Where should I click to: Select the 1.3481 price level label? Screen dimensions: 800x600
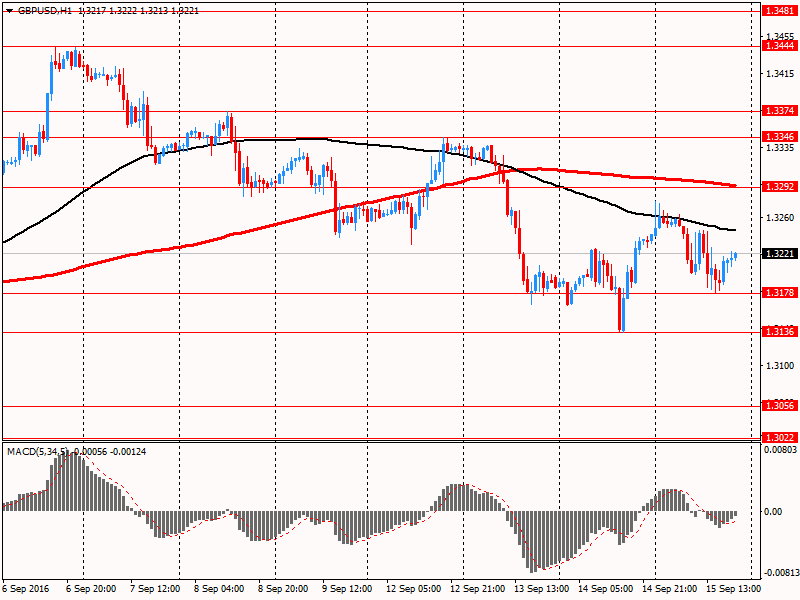click(x=780, y=11)
